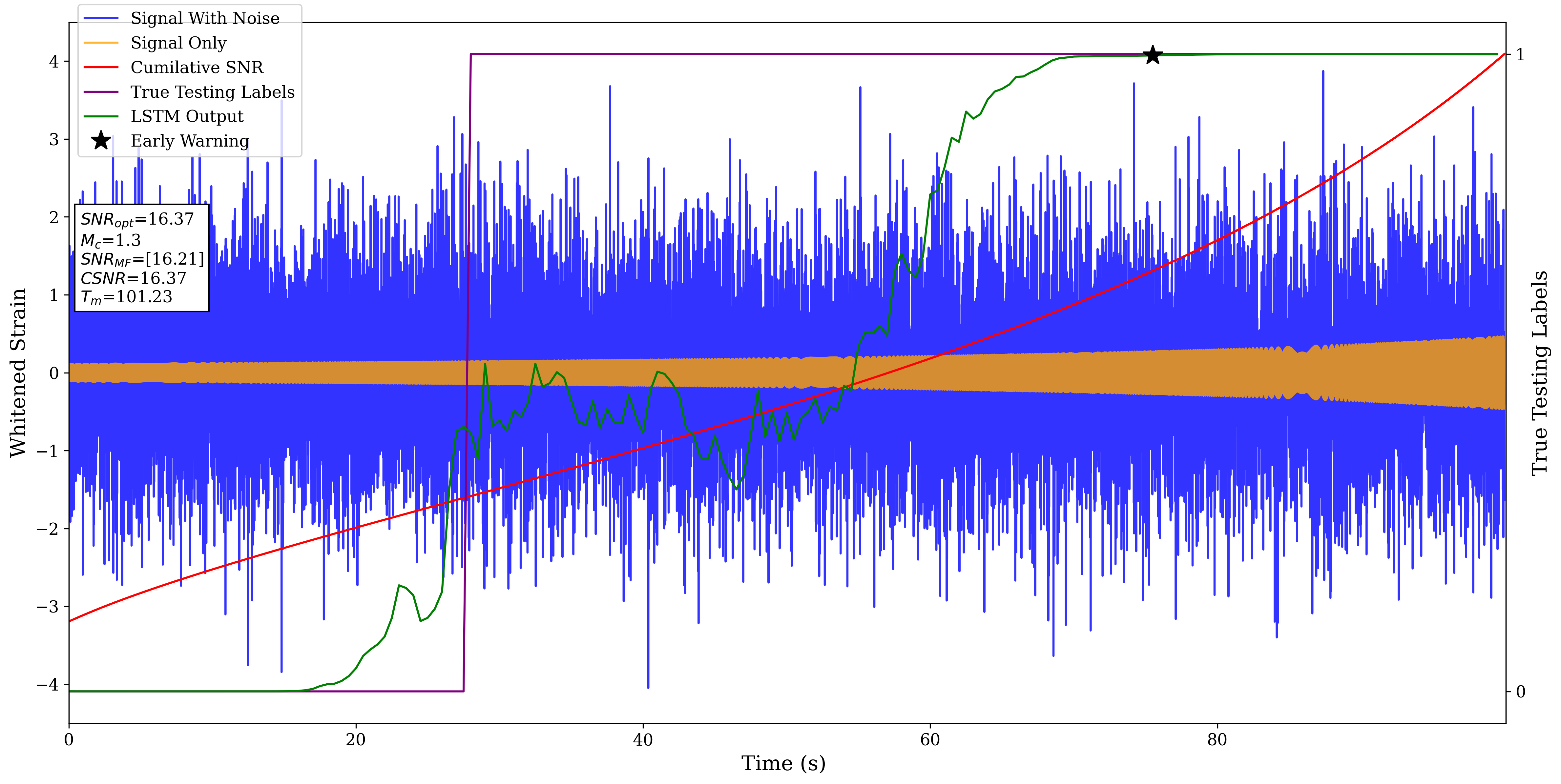Click the left y-axis tick label 3
The height and width of the screenshot is (784, 1561).
click(x=54, y=139)
